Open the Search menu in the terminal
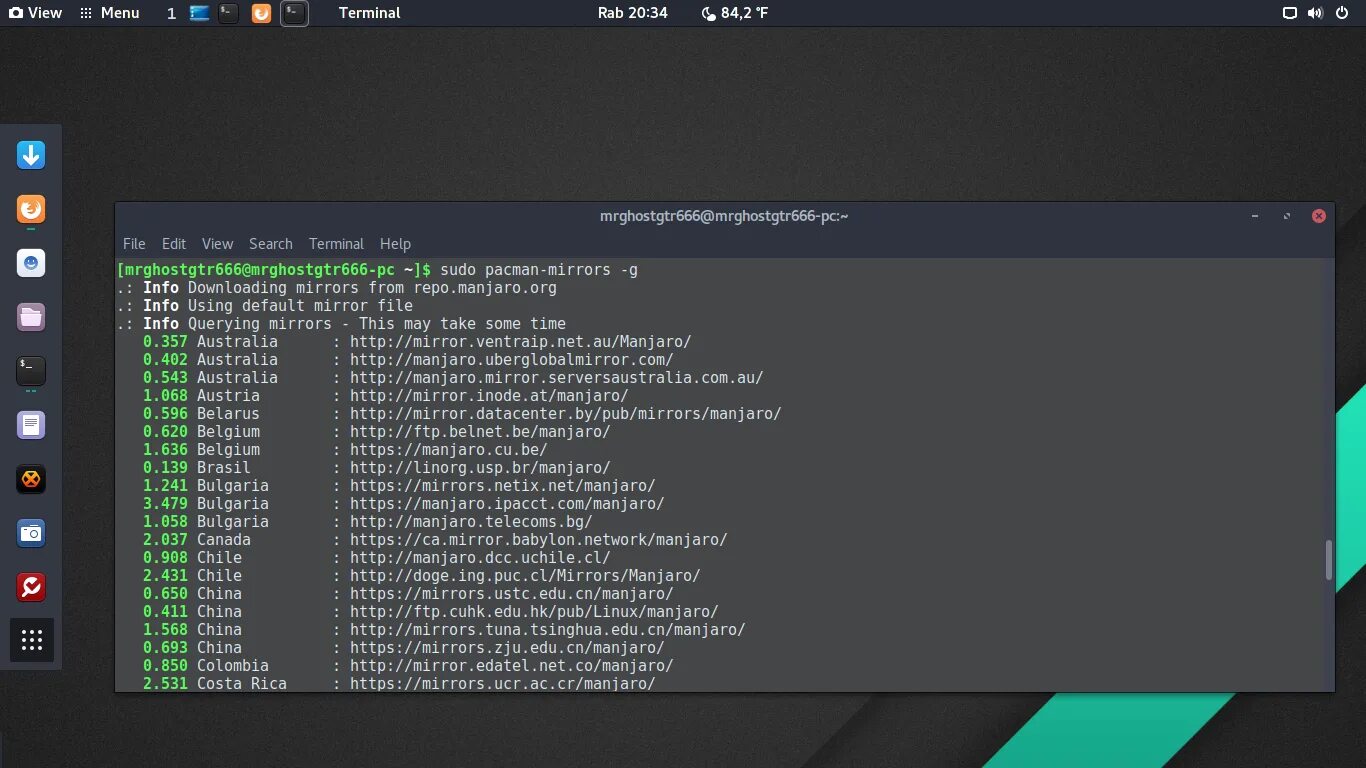1366x768 pixels. (271, 244)
